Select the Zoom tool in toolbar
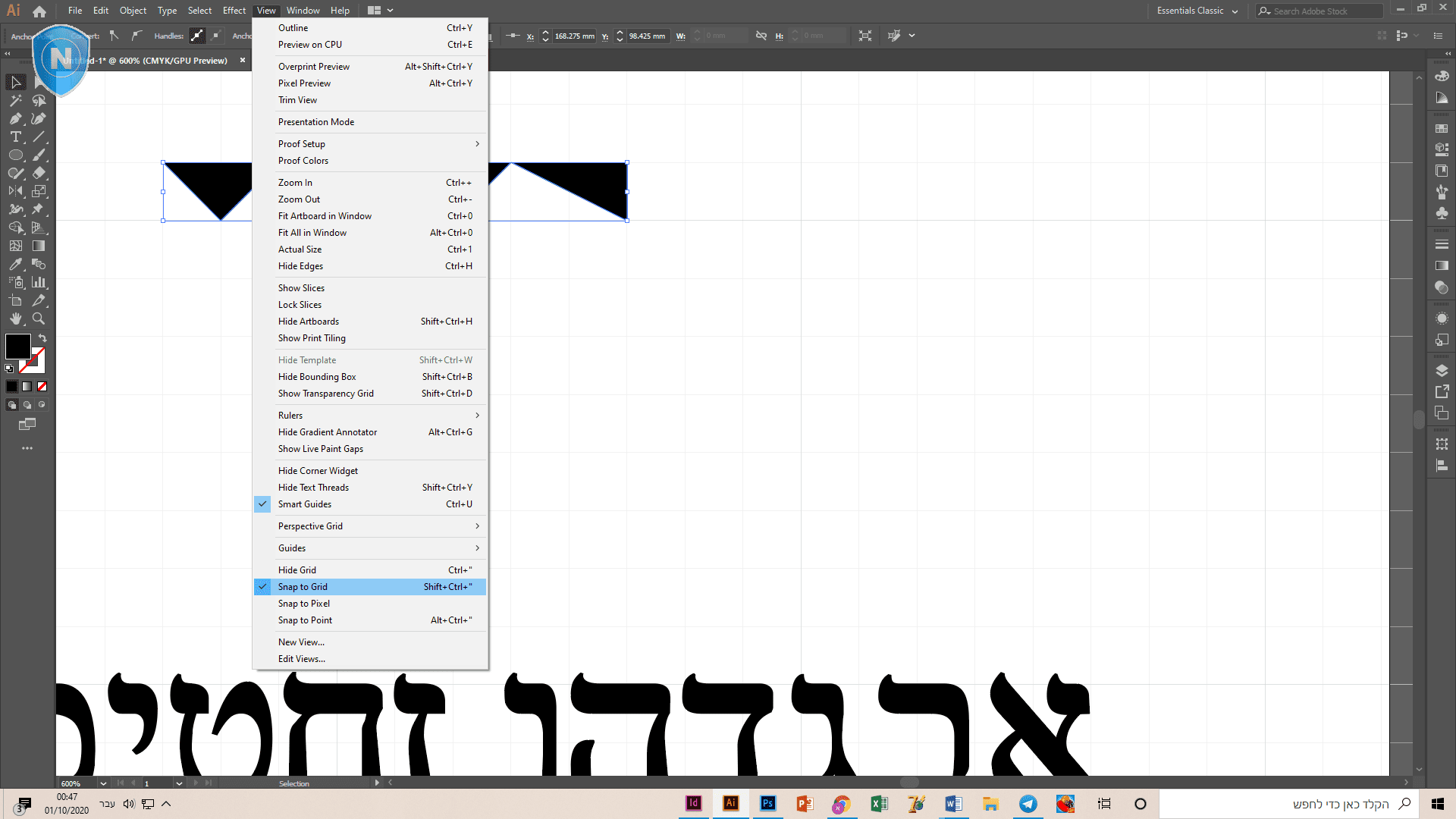 click(x=39, y=319)
